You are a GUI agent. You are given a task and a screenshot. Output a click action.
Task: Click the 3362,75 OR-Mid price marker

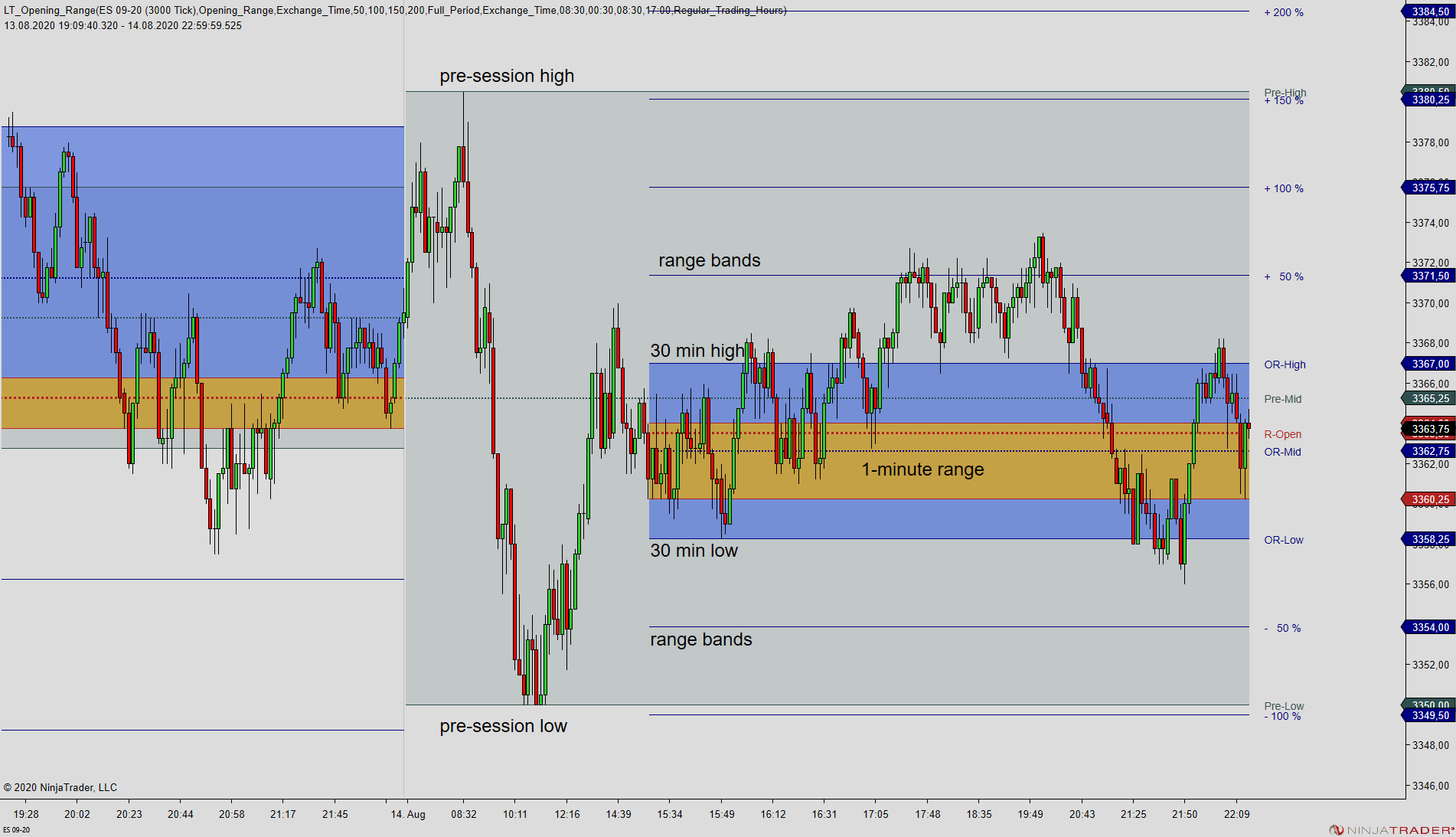point(1428,451)
